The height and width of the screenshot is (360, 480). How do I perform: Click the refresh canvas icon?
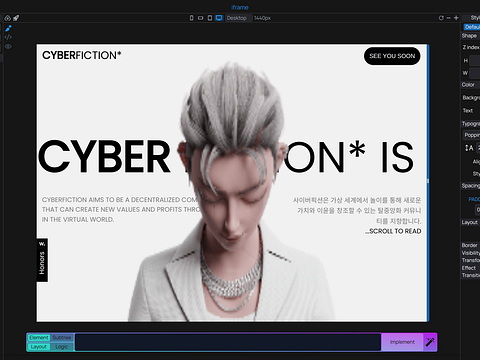click(441, 18)
